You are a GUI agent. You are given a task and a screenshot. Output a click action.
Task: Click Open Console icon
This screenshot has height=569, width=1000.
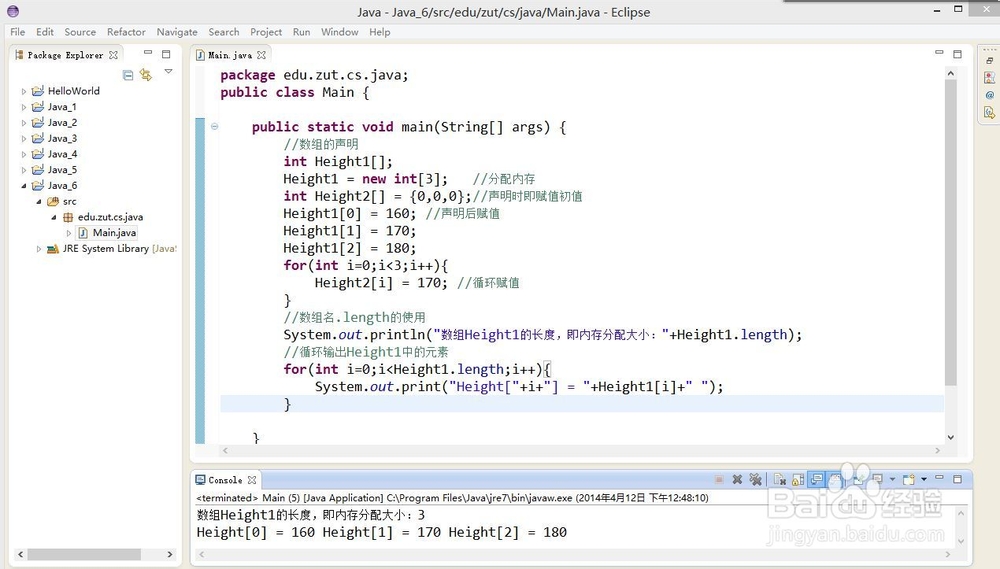(x=909, y=480)
